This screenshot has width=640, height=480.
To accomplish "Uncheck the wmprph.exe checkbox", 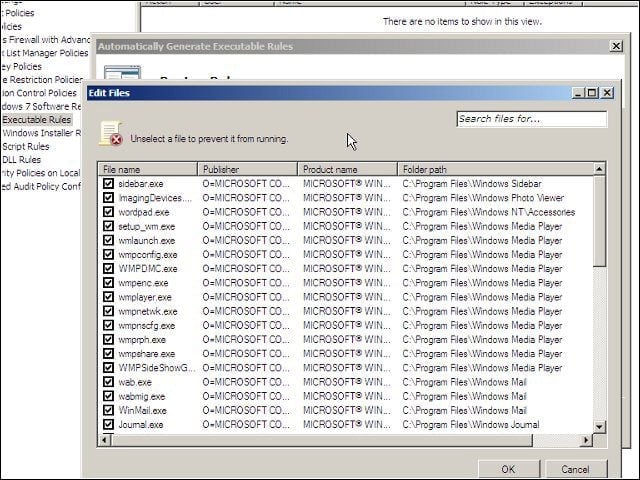I will 108,340.
